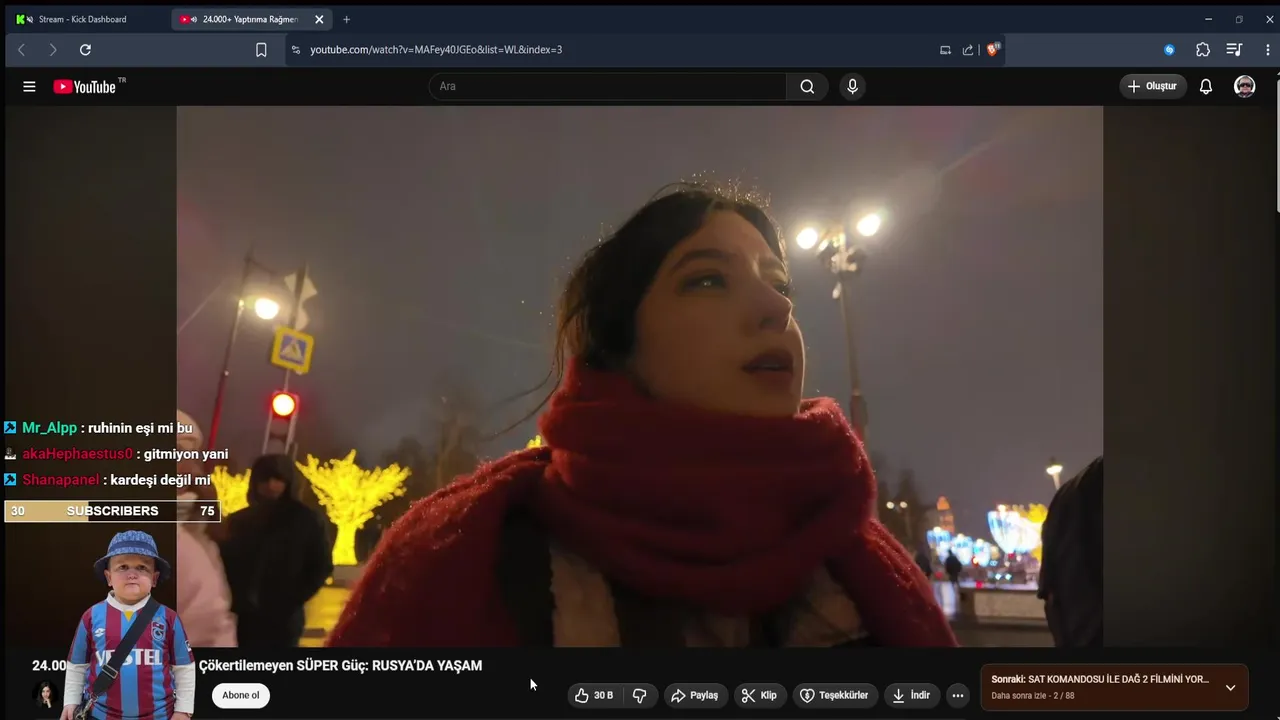Open the extensions puzzle icon
Viewport: 1280px width, 720px height.
coord(1203,50)
